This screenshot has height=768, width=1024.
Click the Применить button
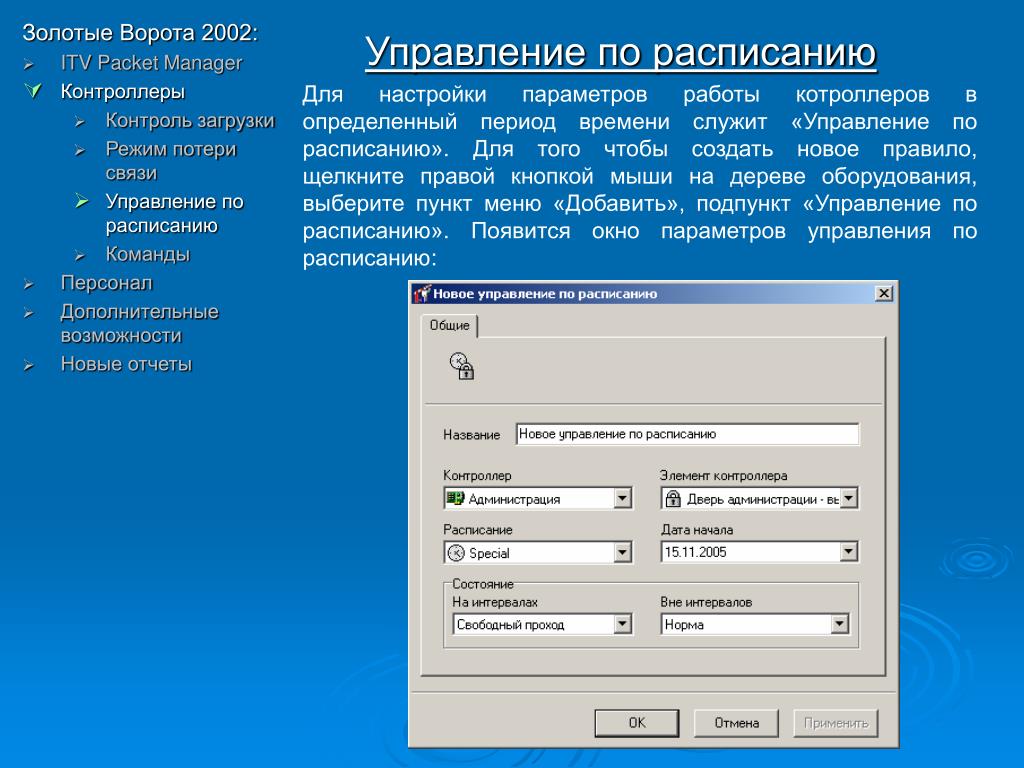(835, 723)
